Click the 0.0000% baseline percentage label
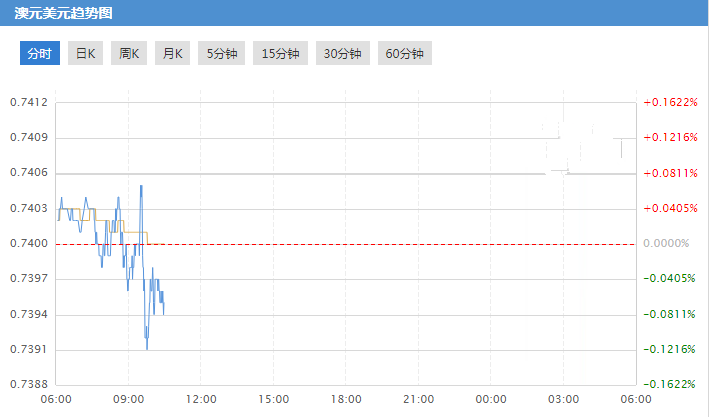711x417 pixels. (x=666, y=244)
